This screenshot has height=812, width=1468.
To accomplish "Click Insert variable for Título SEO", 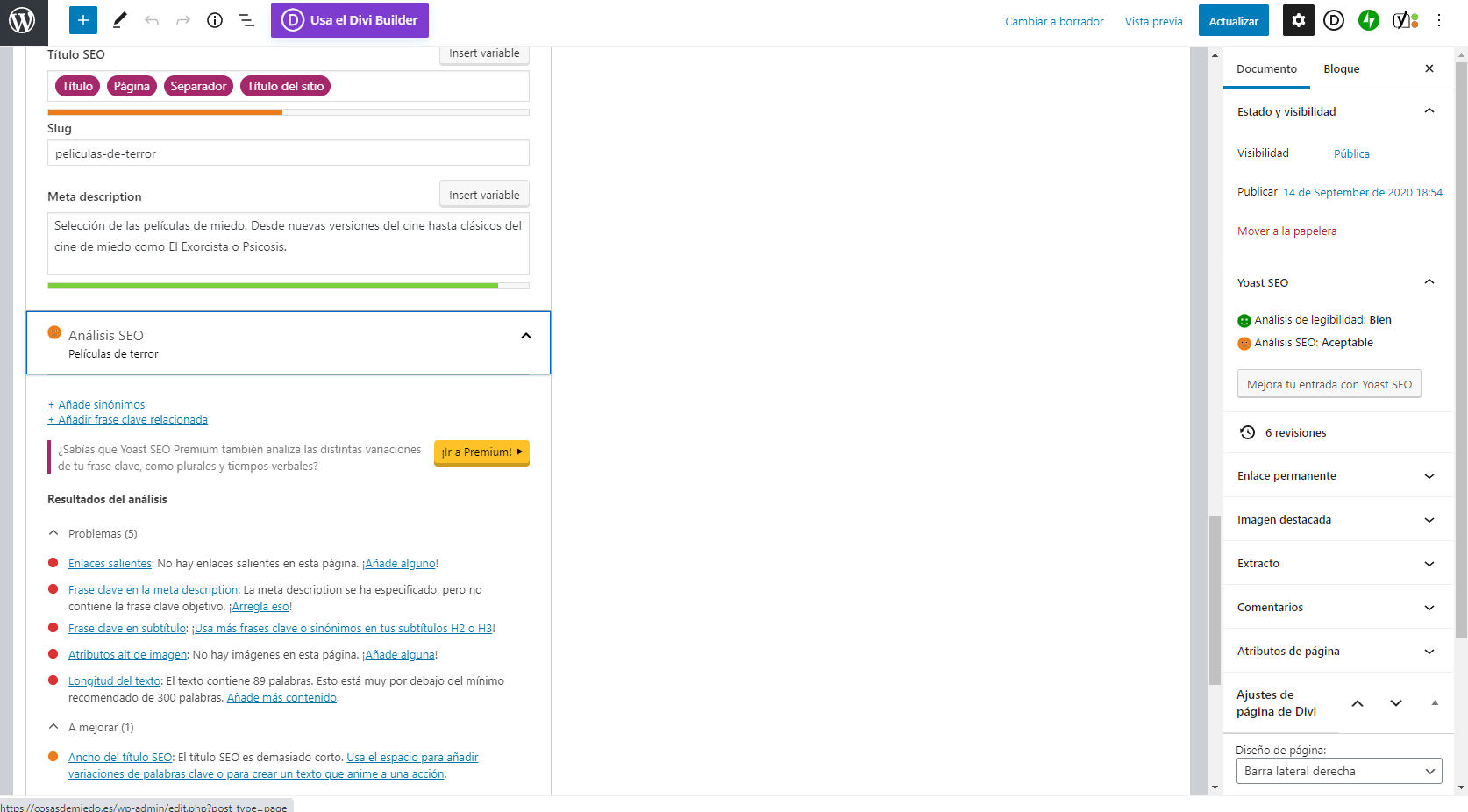I will point(484,53).
